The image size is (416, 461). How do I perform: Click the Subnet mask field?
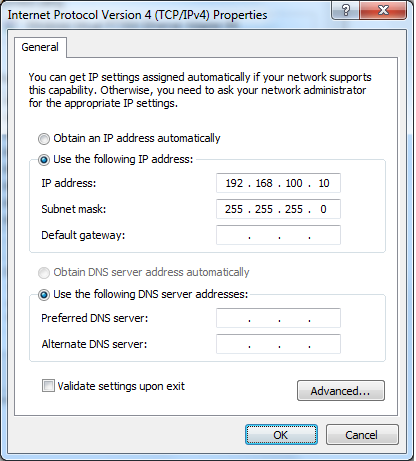(278, 209)
